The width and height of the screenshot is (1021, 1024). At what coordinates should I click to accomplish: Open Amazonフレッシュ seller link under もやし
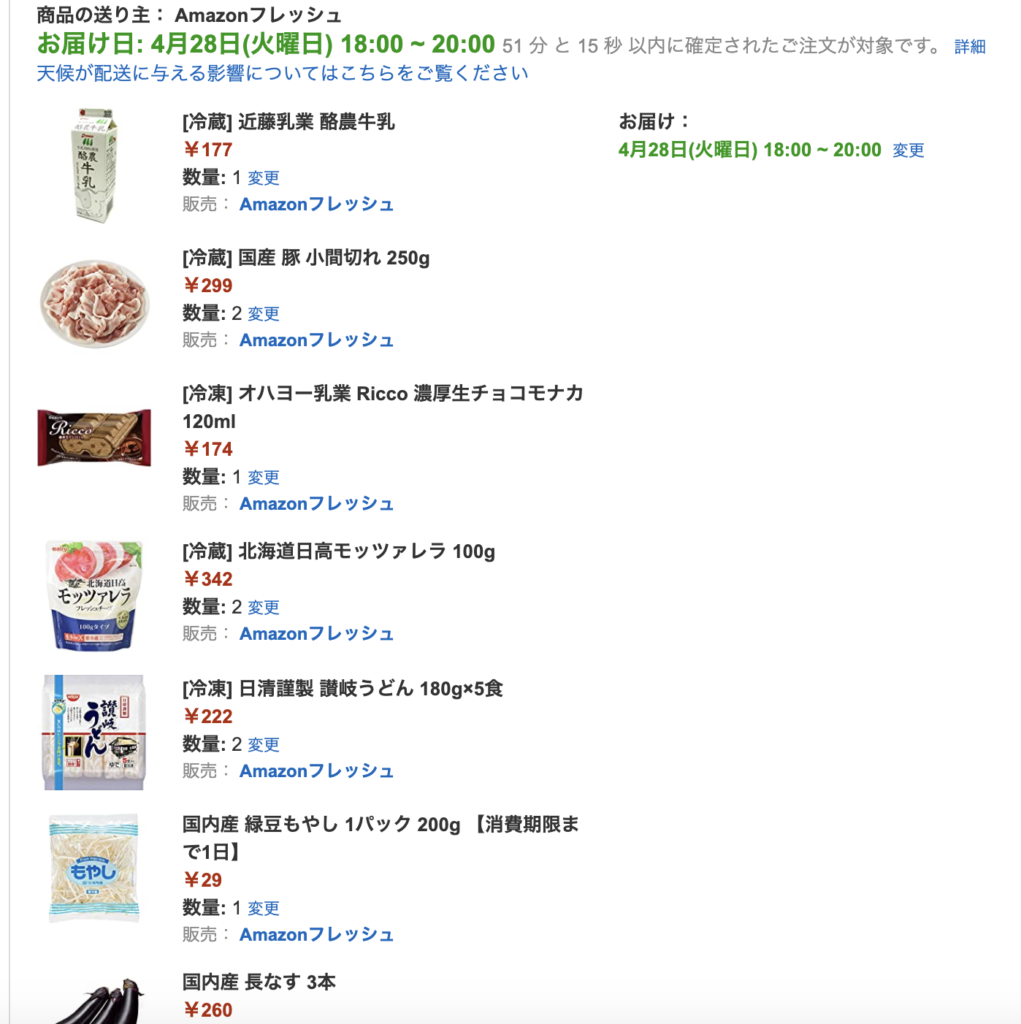point(316,935)
